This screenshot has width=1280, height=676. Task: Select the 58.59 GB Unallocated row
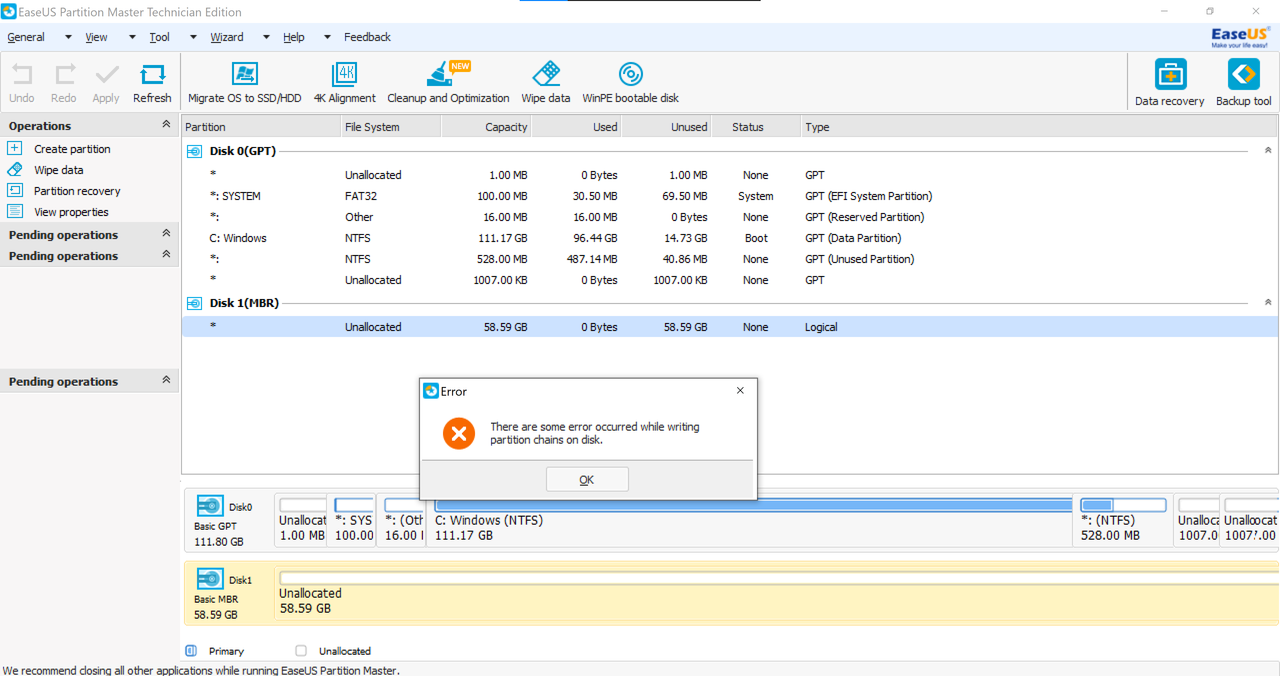click(729, 327)
